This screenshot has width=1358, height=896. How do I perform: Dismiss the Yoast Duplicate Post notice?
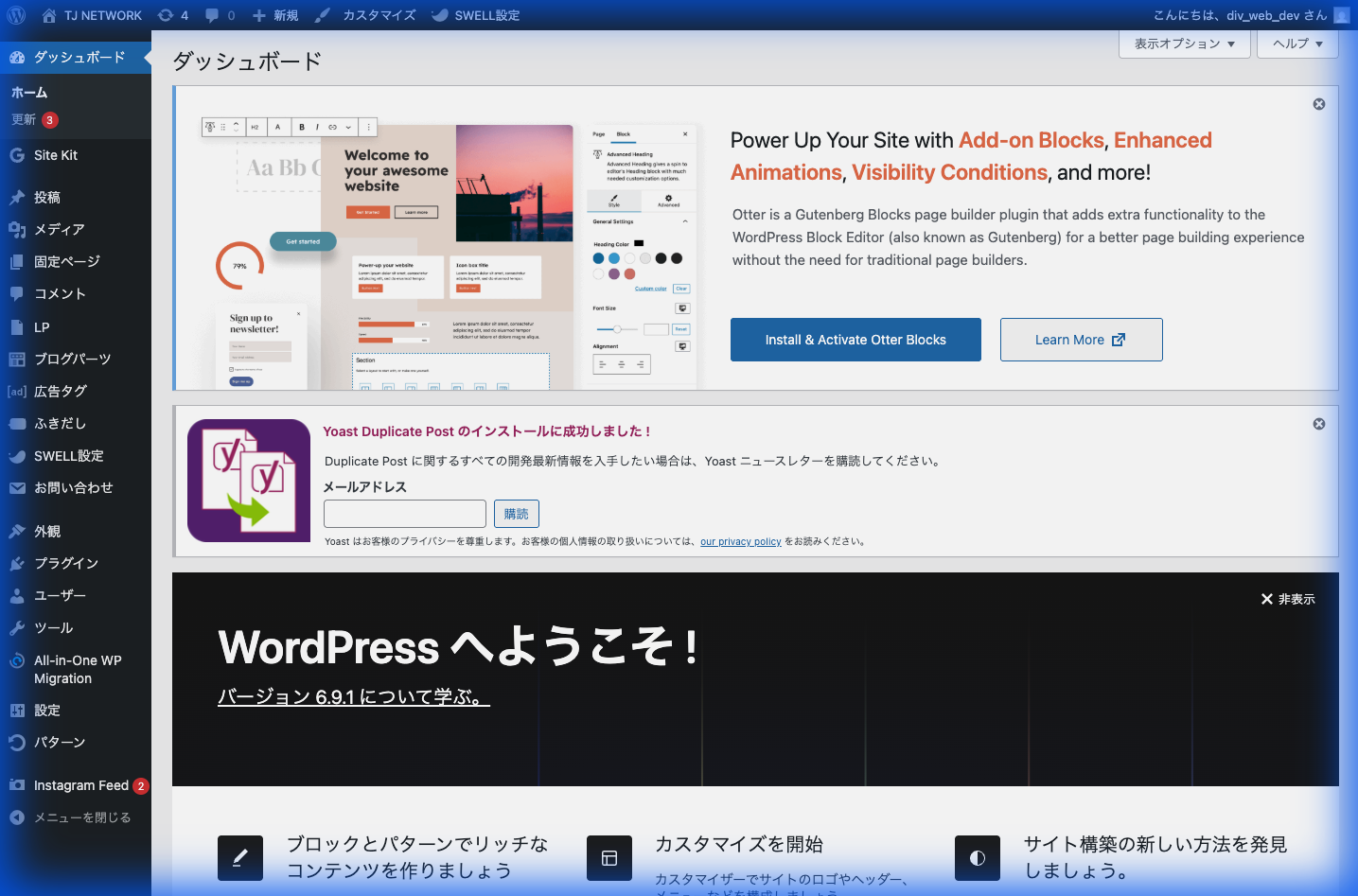pos(1318,424)
